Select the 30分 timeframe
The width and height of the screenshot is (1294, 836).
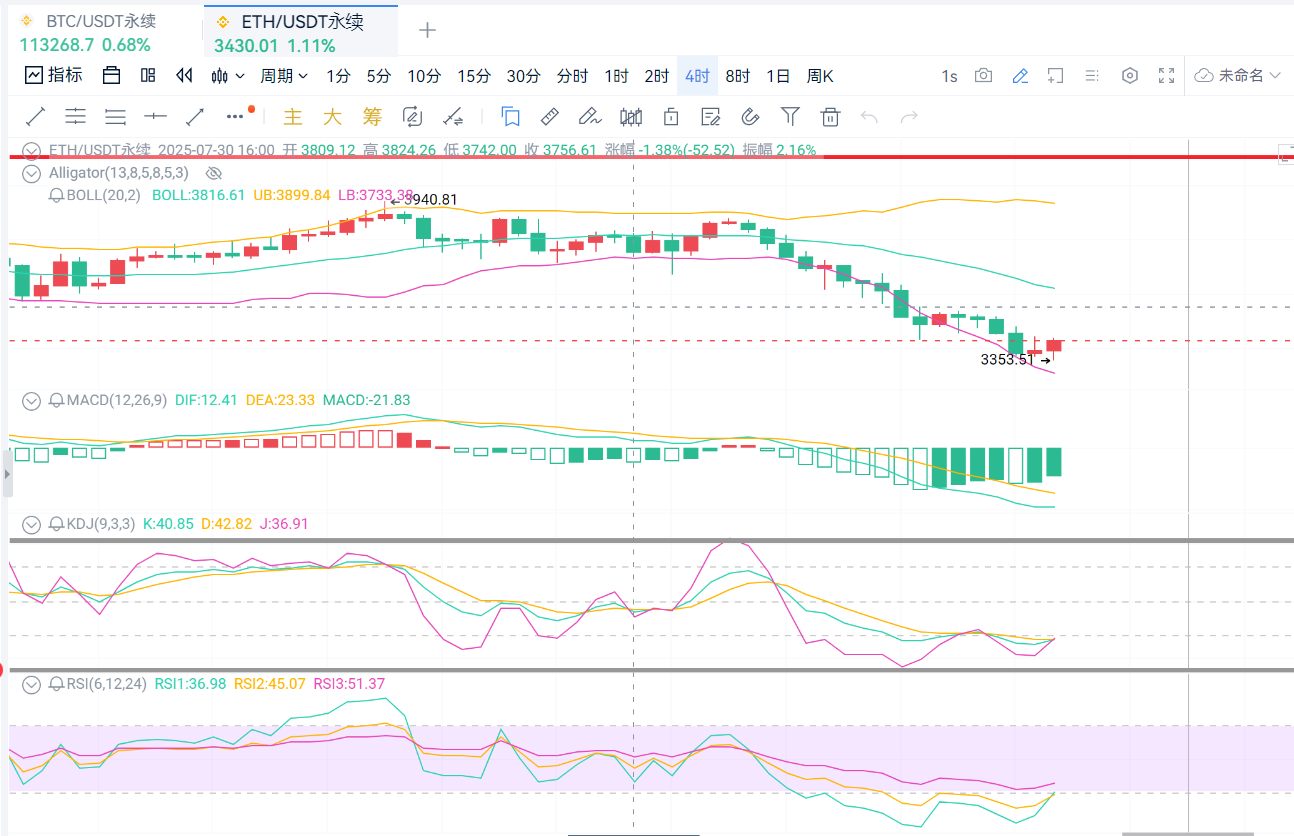[523, 76]
